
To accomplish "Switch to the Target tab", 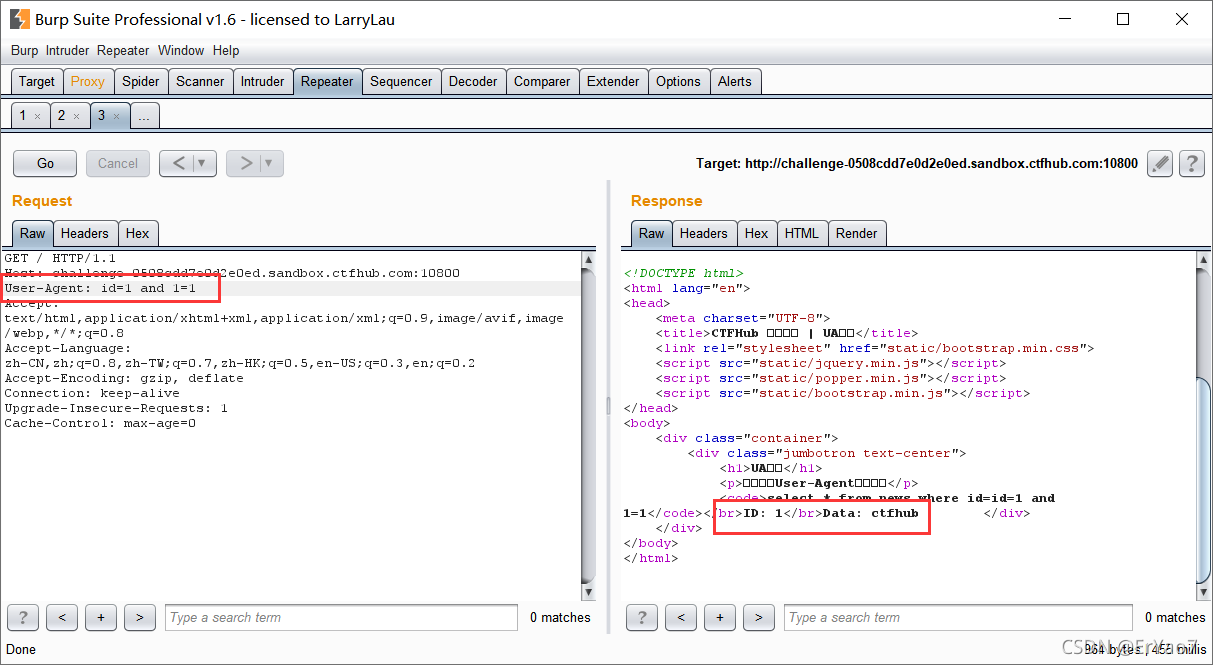I will [x=37, y=81].
